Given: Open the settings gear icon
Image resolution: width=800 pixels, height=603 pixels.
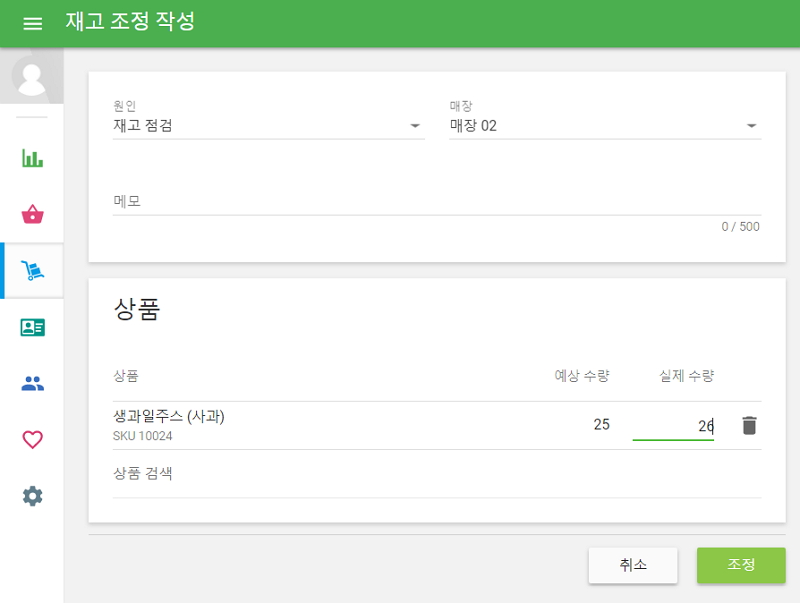Looking at the screenshot, I should pos(31,494).
